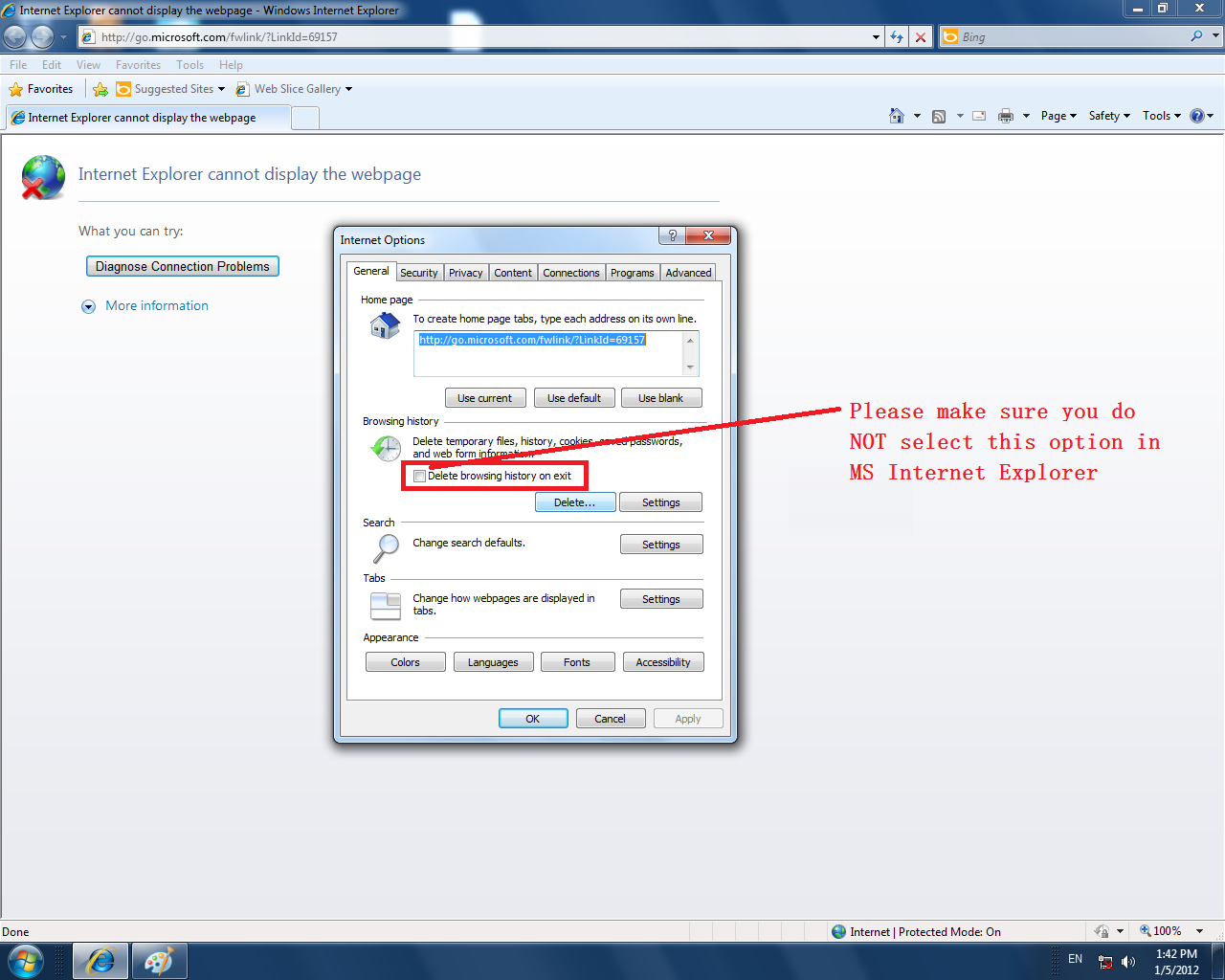The width and height of the screenshot is (1225, 980).
Task: Click the Use blank button
Action: (661, 398)
